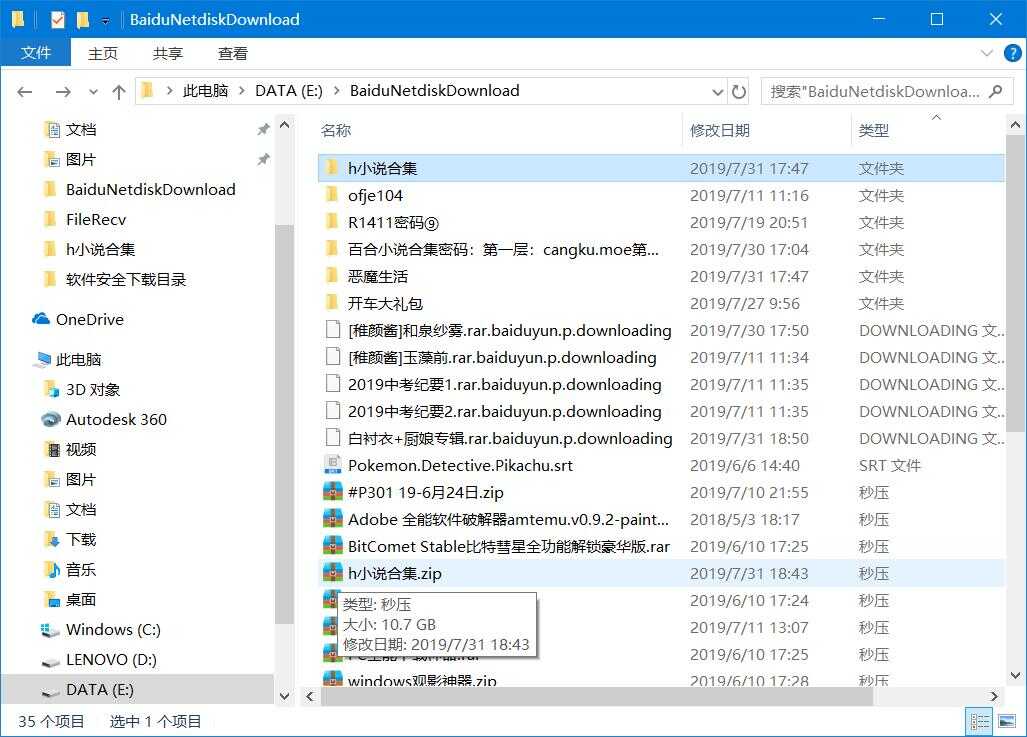The image size is (1027, 737).
Task: Click icon of Pokemon.Detective.Pikachu.srt file
Action: pyautogui.click(x=333, y=464)
